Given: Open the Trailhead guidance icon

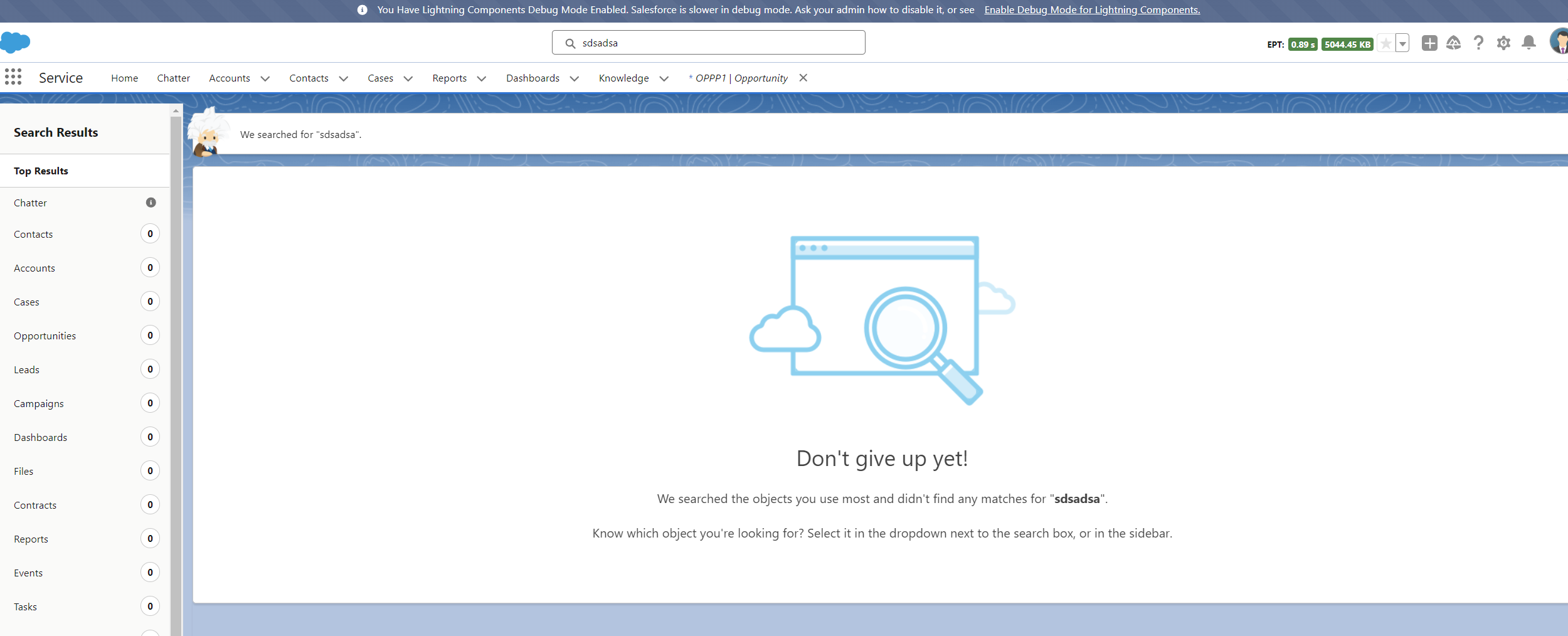Looking at the screenshot, I should pos(1453,43).
